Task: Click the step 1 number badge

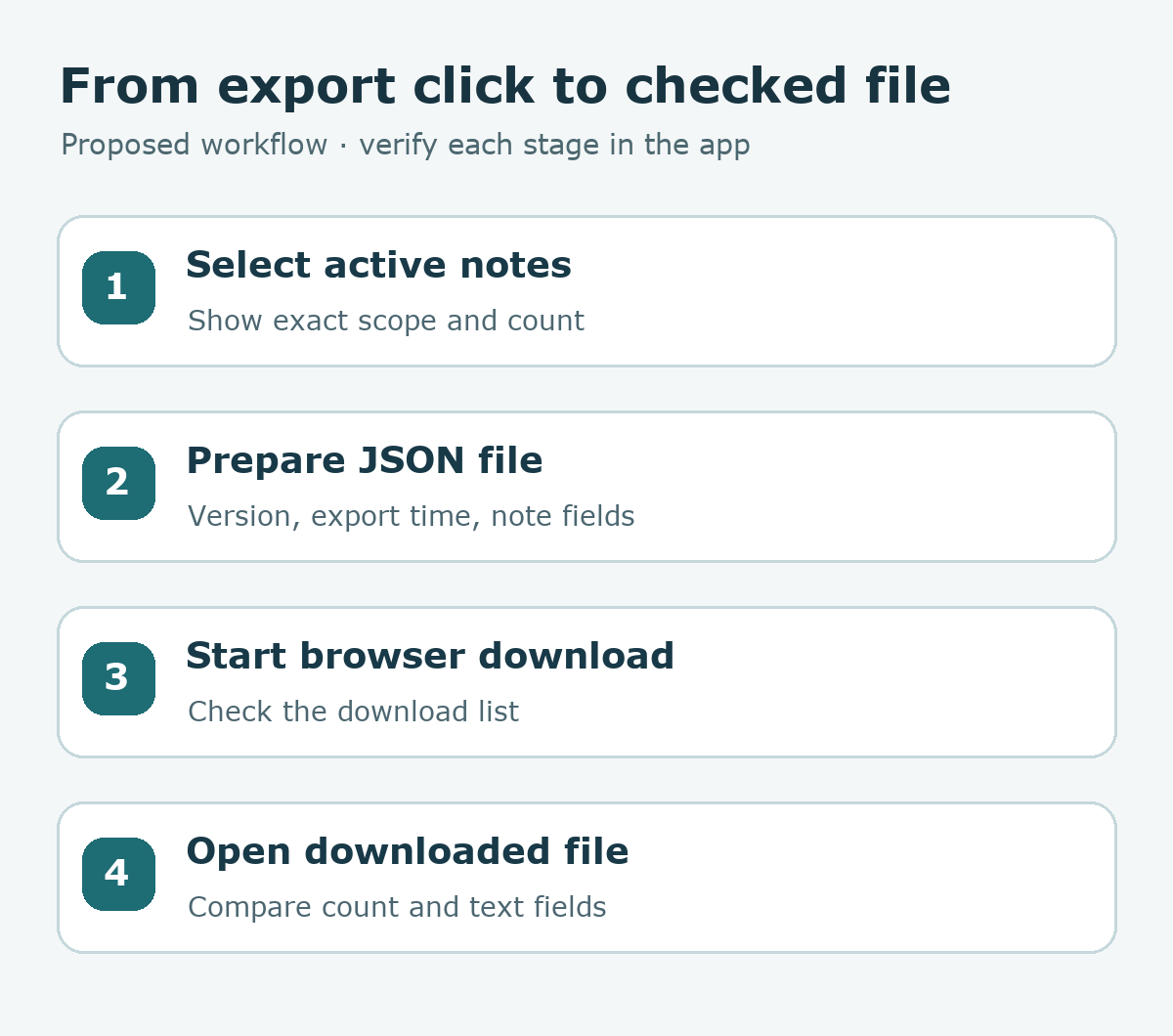Action: point(118,287)
